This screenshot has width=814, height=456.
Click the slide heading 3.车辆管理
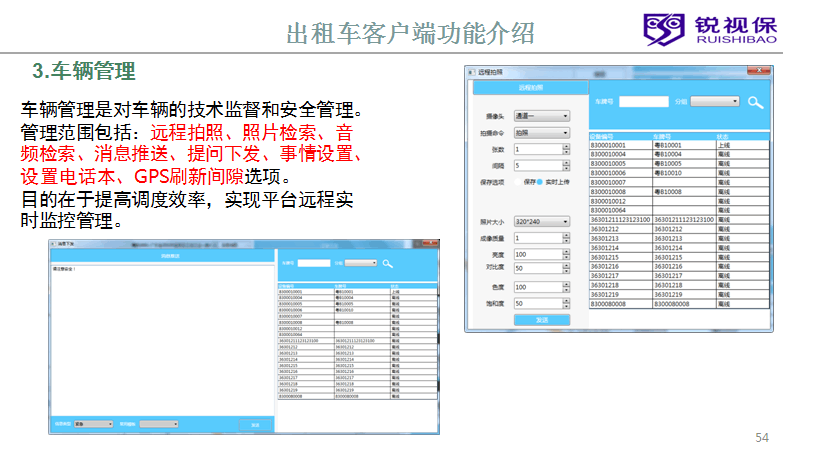tap(84, 71)
